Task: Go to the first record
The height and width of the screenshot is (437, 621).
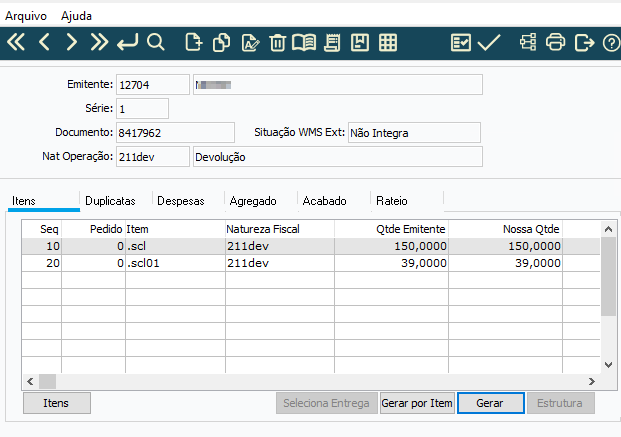Action: (x=16, y=42)
